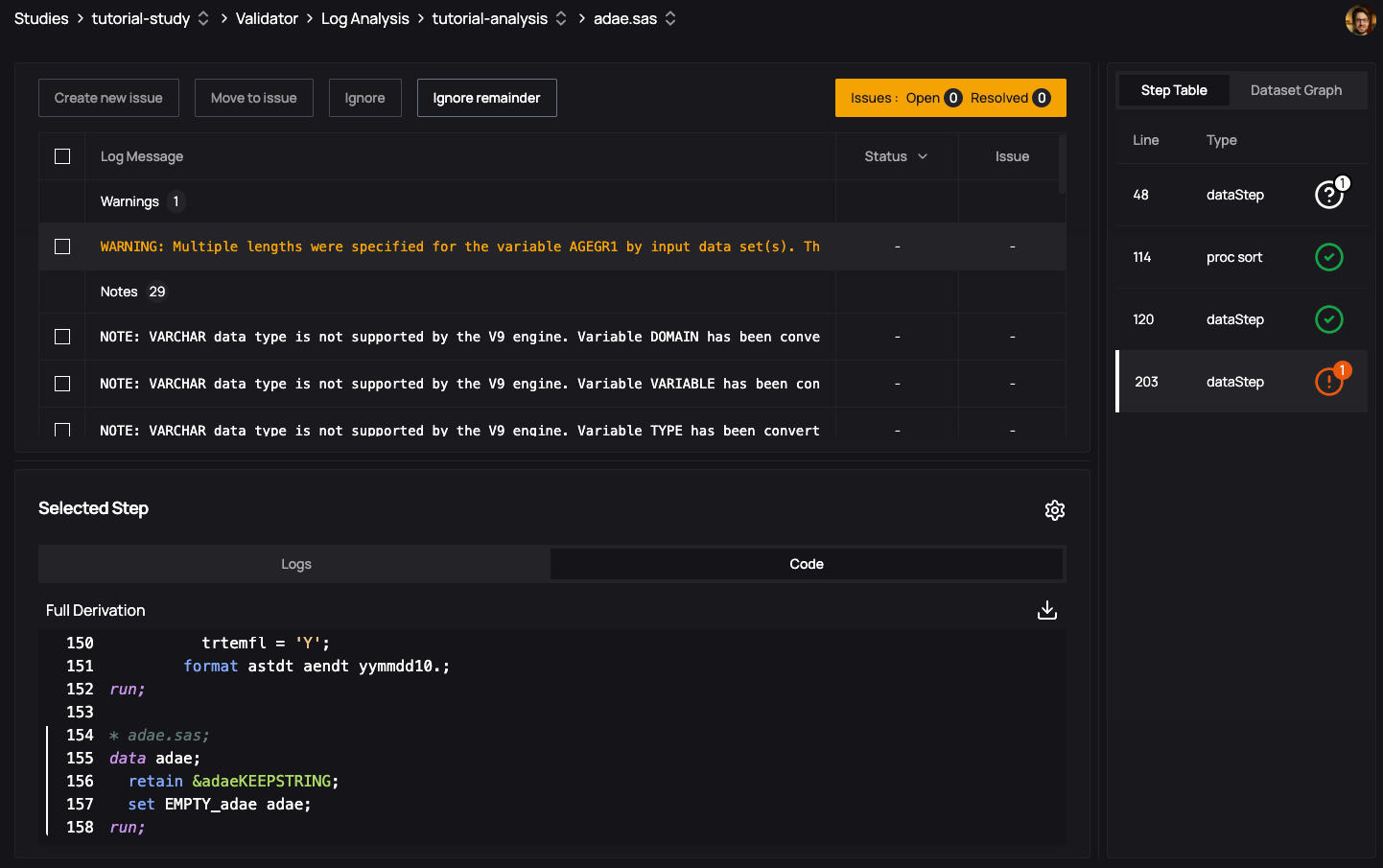Open the adae.sas breadcrumb selector
The width and height of the screenshot is (1383, 868).
coord(669,18)
